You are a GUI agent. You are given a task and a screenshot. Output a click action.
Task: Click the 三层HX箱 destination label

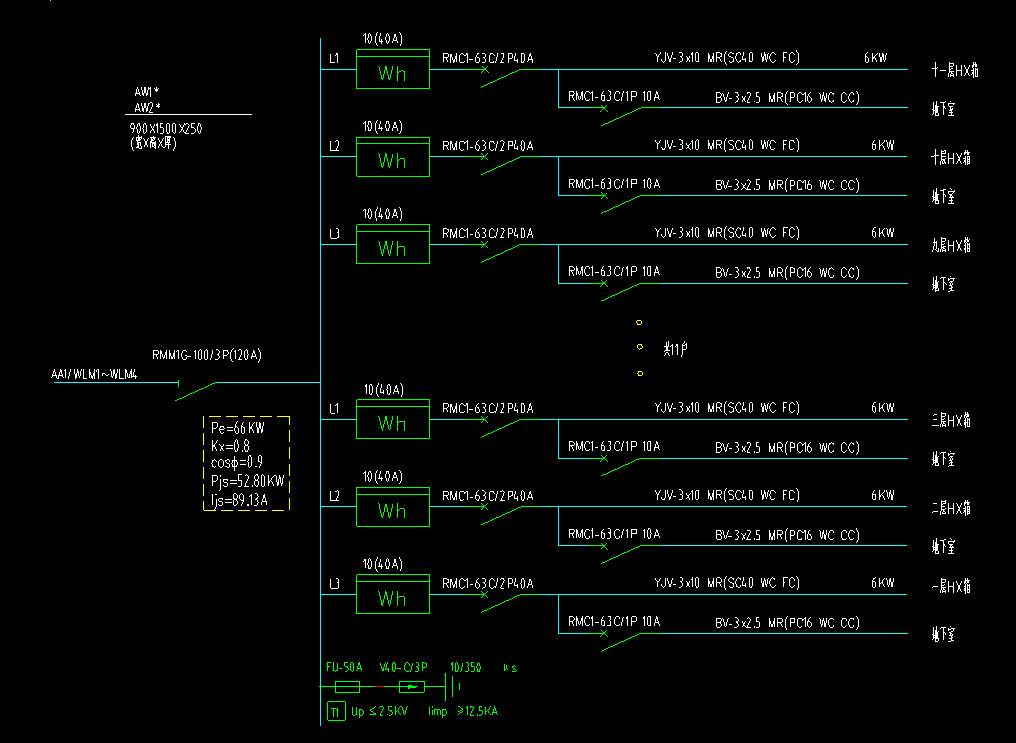(951, 420)
